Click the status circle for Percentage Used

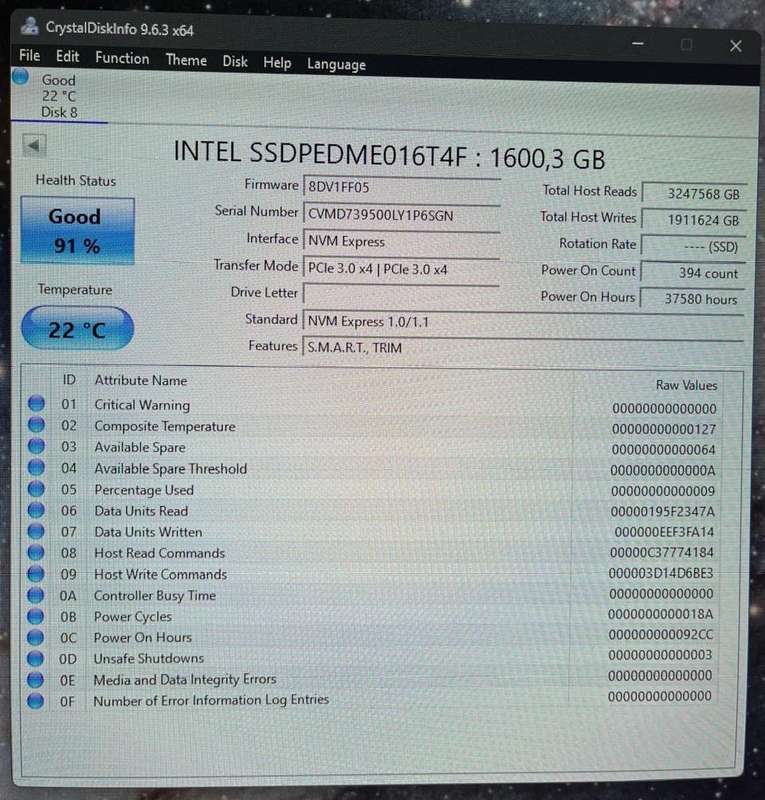[36, 489]
